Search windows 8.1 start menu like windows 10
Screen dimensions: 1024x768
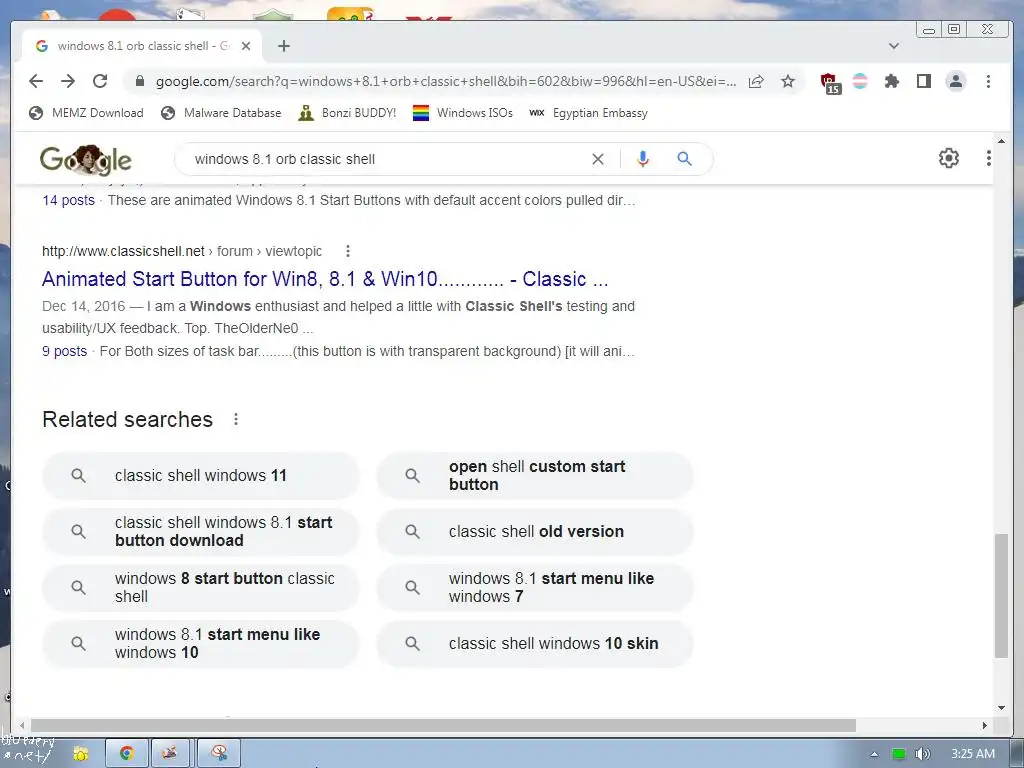[x=200, y=643]
